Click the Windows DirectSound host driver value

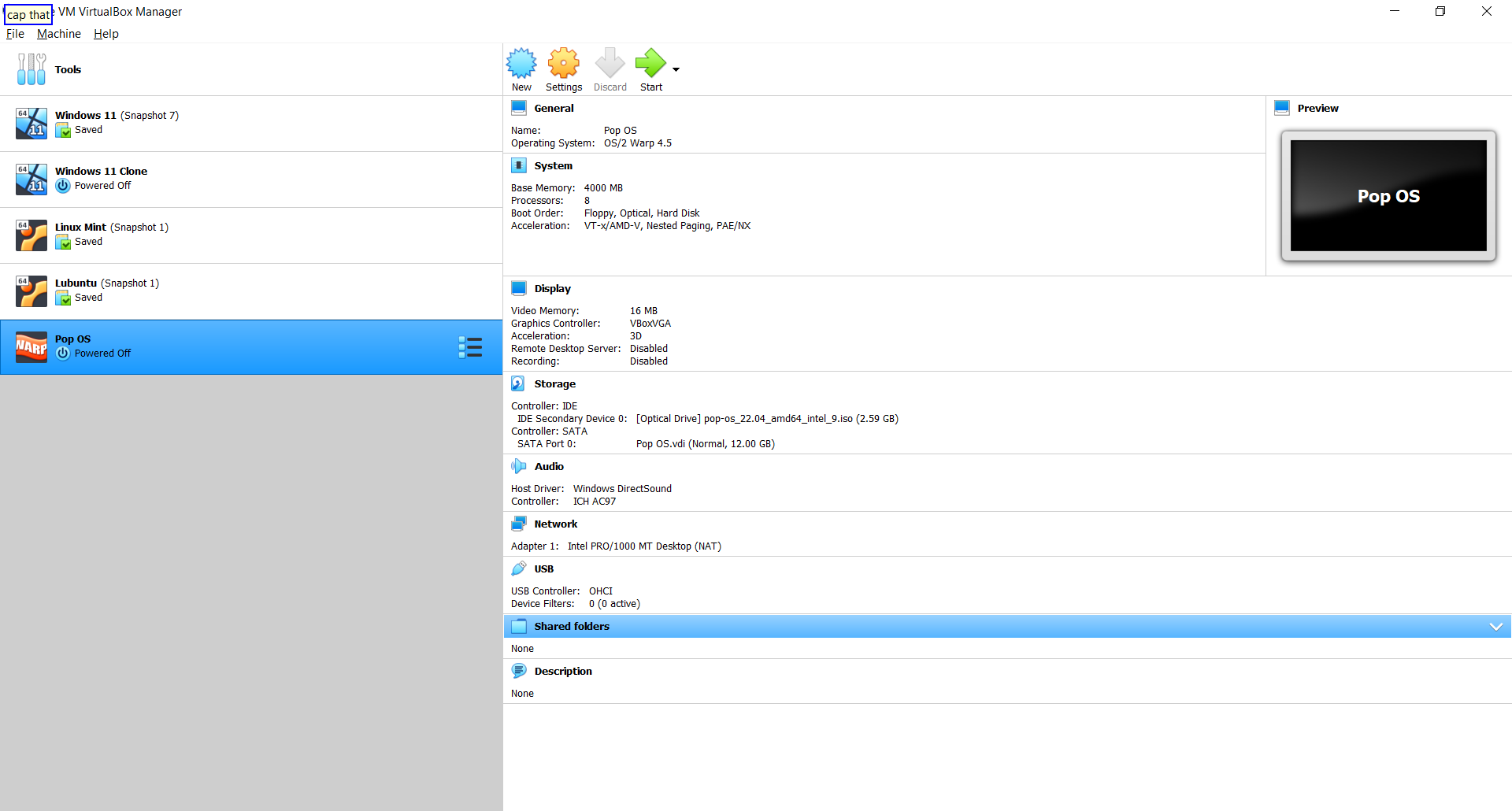tap(622, 489)
